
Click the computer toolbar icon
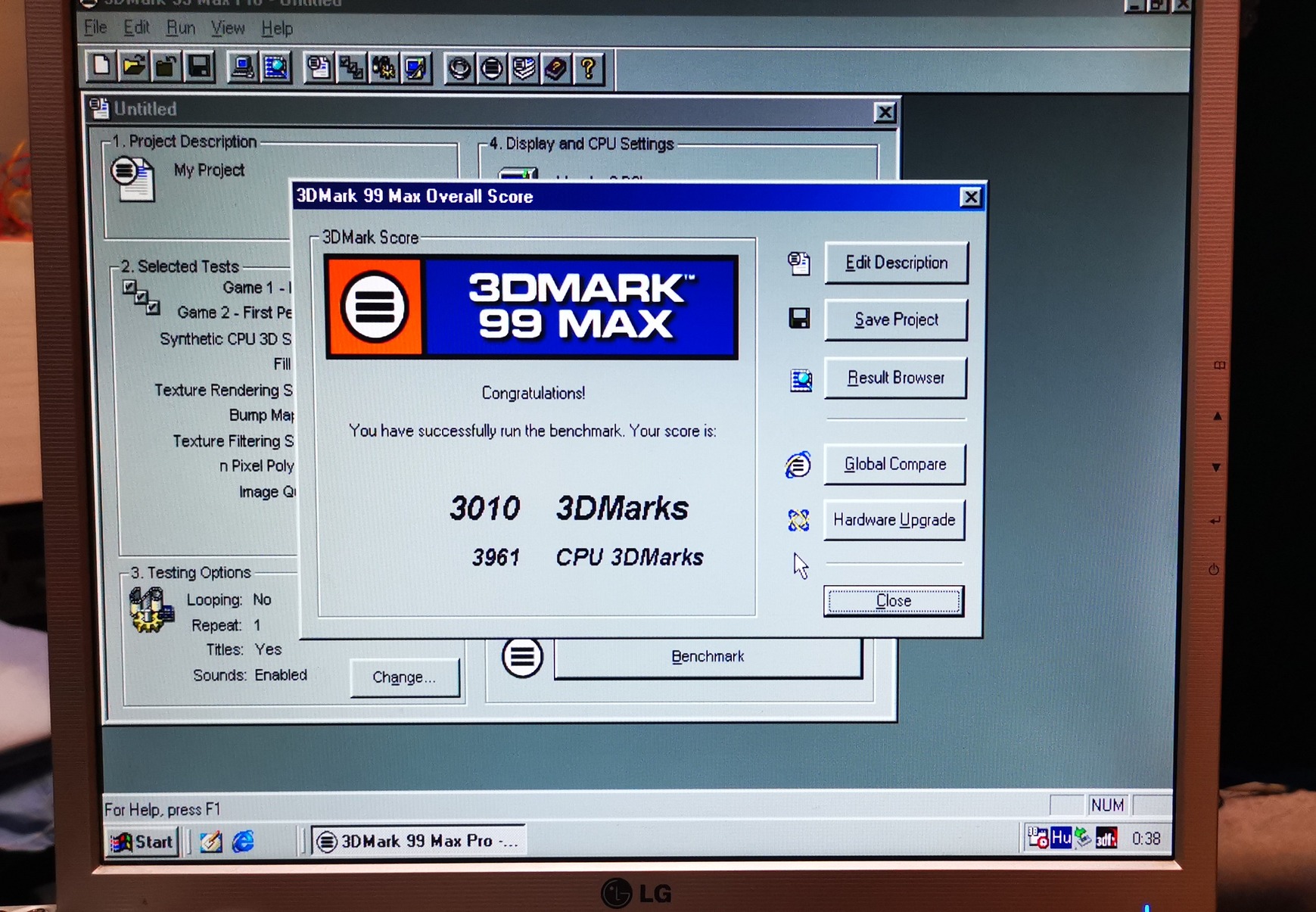(242, 68)
